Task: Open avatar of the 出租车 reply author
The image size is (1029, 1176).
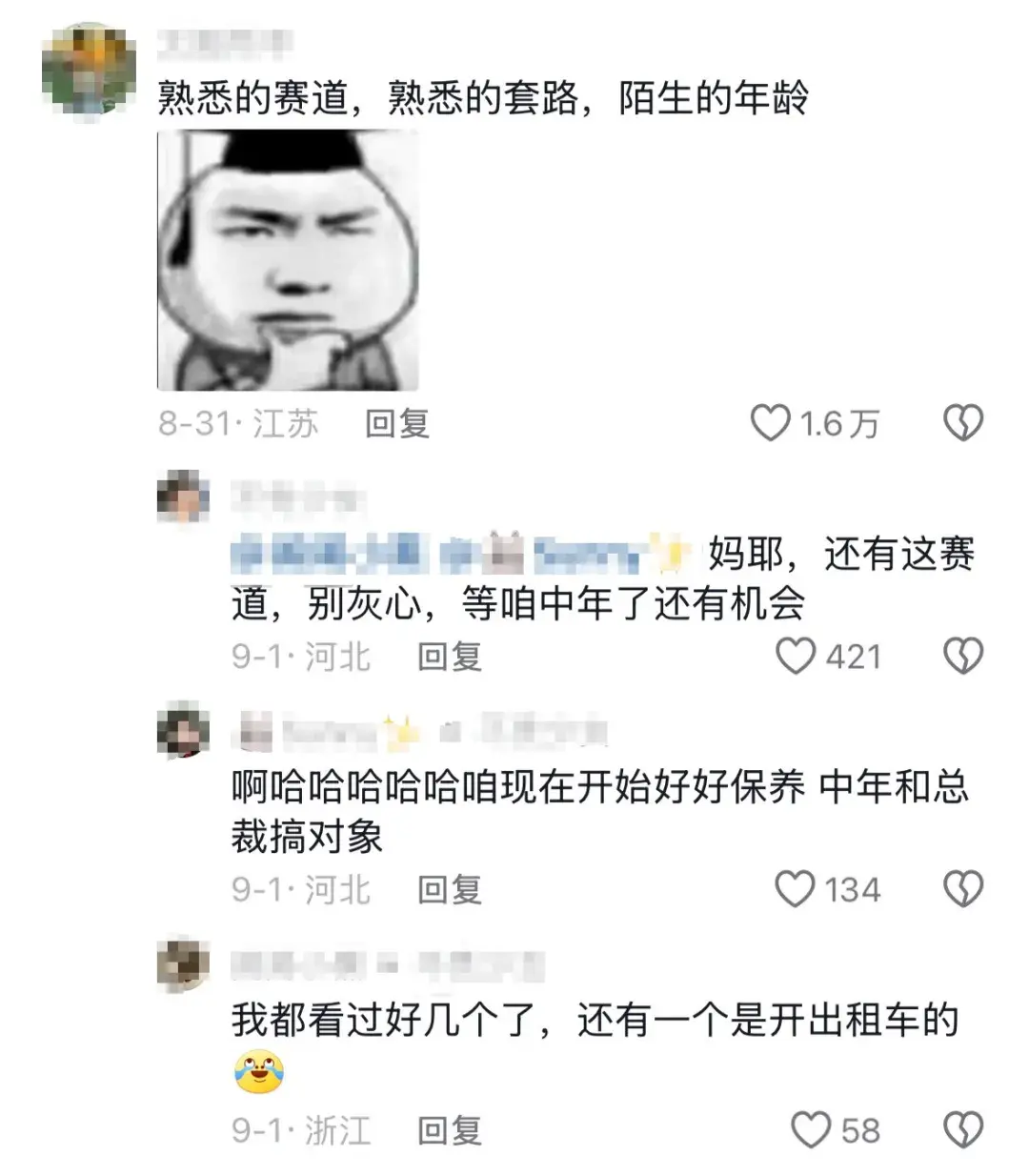Action: point(183,964)
